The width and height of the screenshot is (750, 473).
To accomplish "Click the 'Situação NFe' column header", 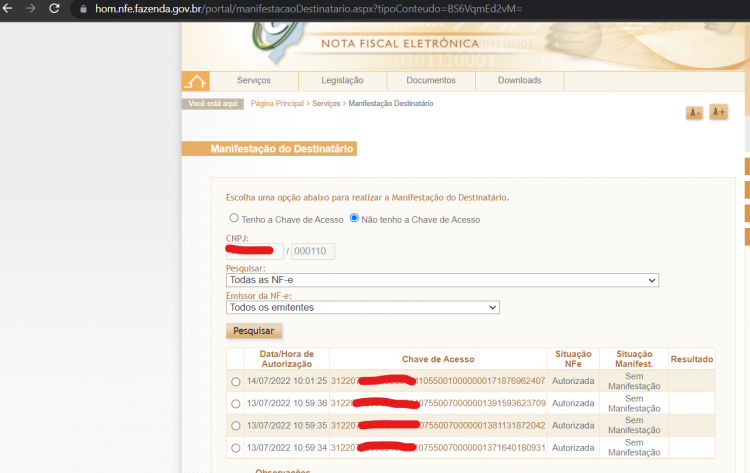I will [x=573, y=359].
